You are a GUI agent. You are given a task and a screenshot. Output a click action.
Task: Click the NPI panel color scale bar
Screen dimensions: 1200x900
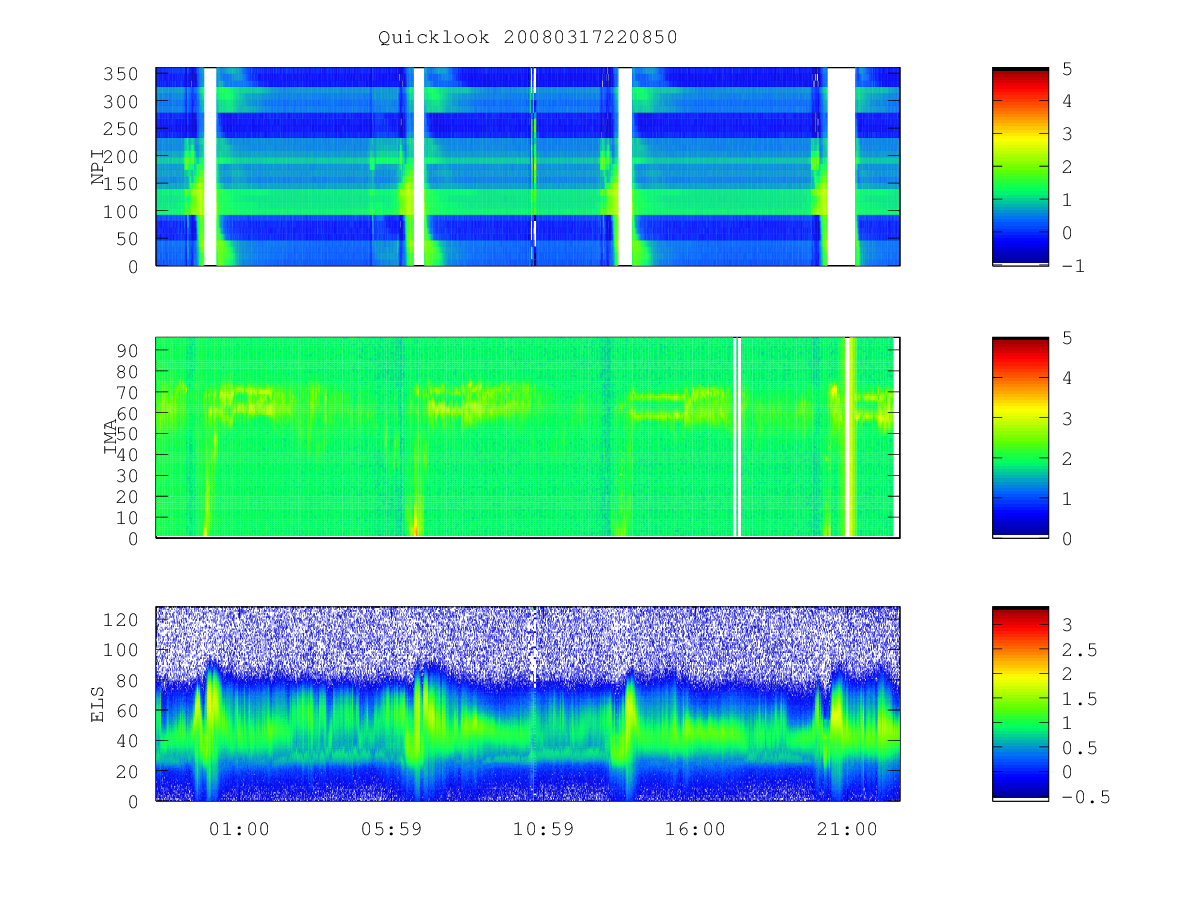(x=1020, y=167)
